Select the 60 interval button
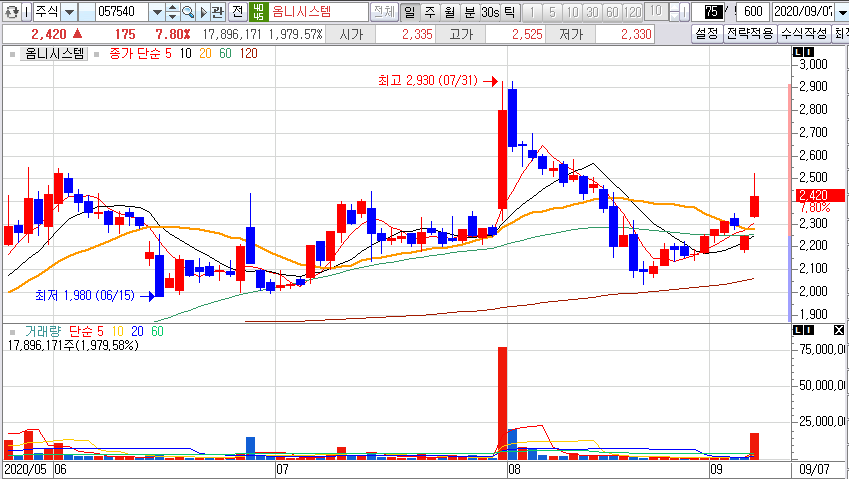 click(612, 11)
